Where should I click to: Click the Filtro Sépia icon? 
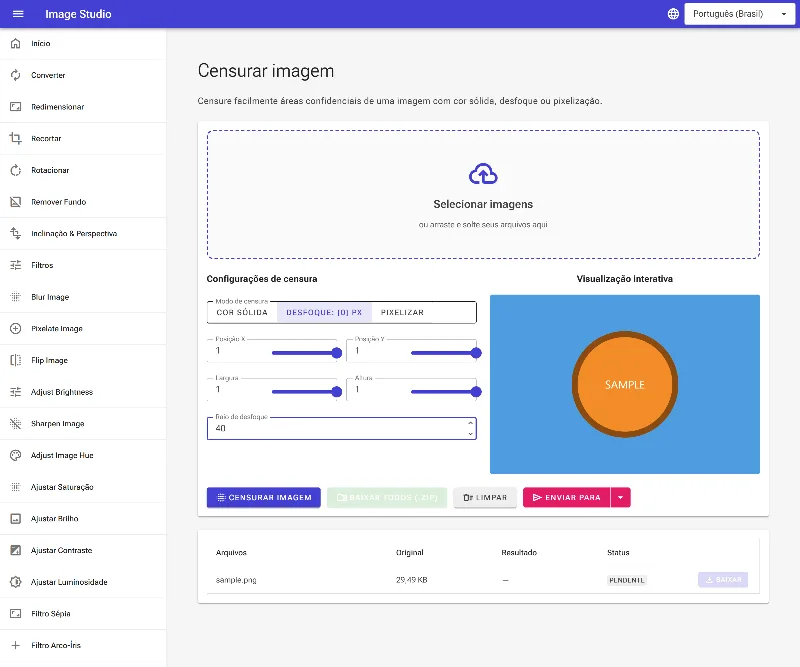click(x=16, y=613)
